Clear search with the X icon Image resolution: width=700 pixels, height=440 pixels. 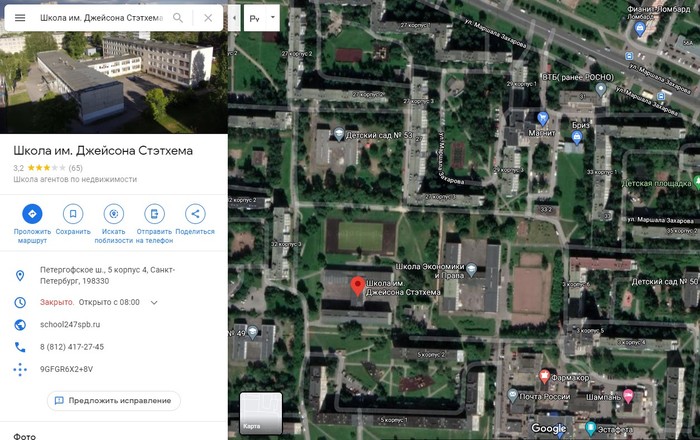208,18
